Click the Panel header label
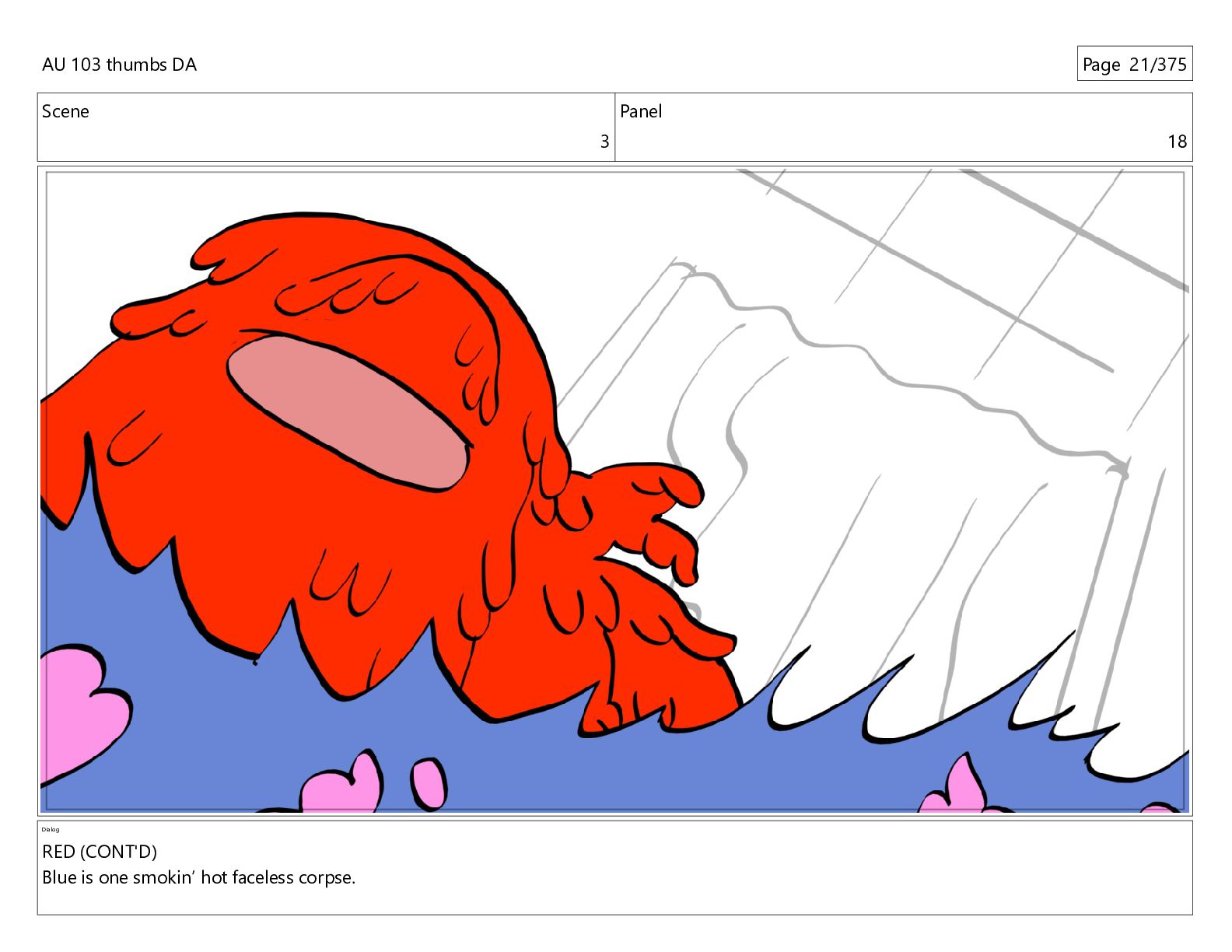The width and height of the screenshot is (1232, 952). coord(640,111)
